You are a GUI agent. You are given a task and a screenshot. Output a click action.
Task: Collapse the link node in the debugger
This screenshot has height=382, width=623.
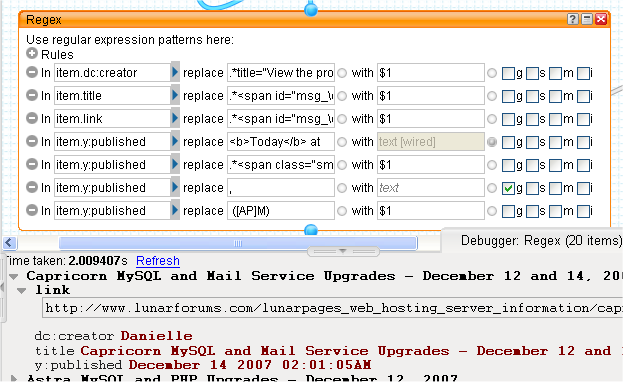pyautogui.click(x=22, y=291)
